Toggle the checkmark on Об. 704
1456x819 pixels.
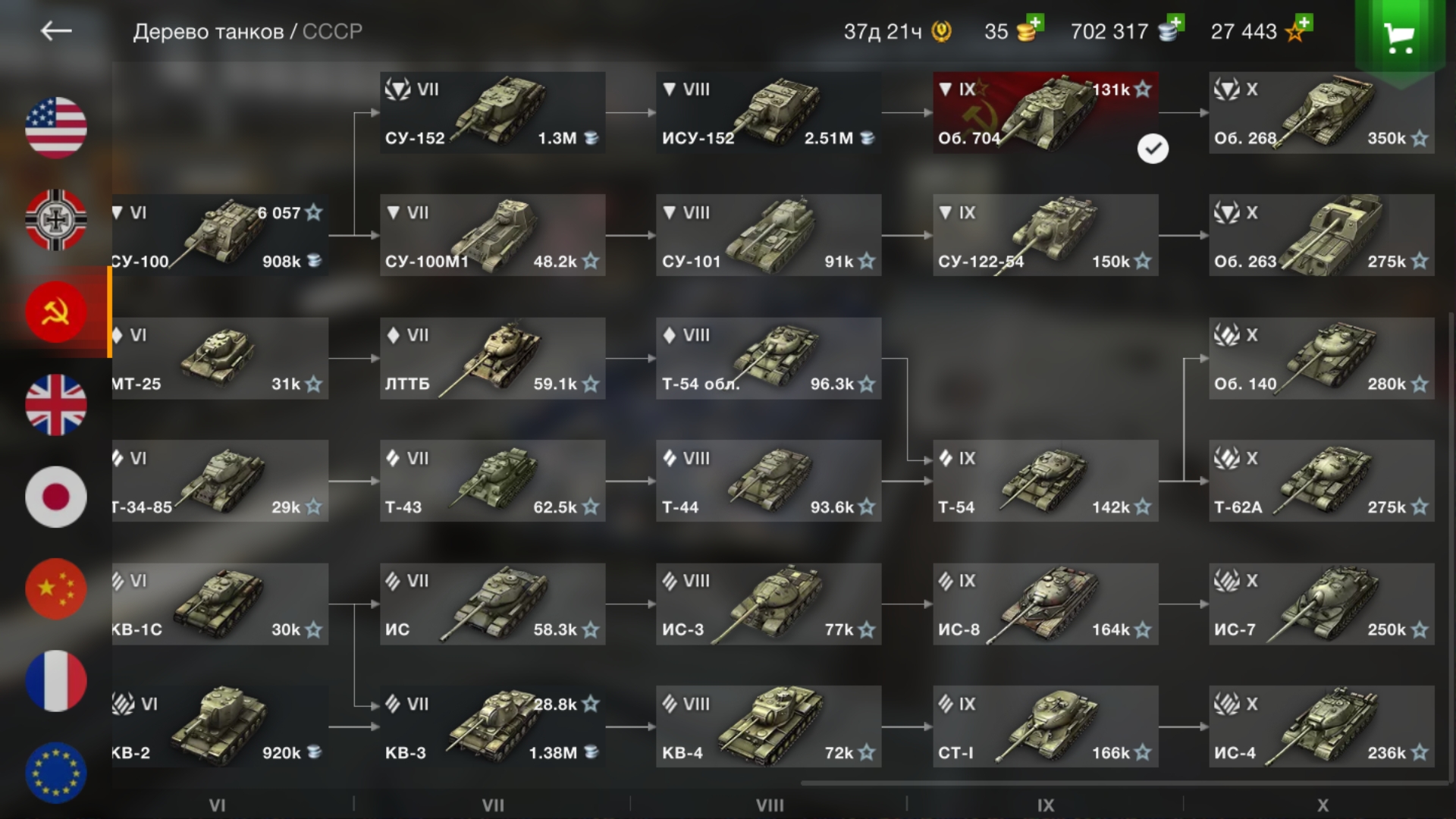point(1153,149)
